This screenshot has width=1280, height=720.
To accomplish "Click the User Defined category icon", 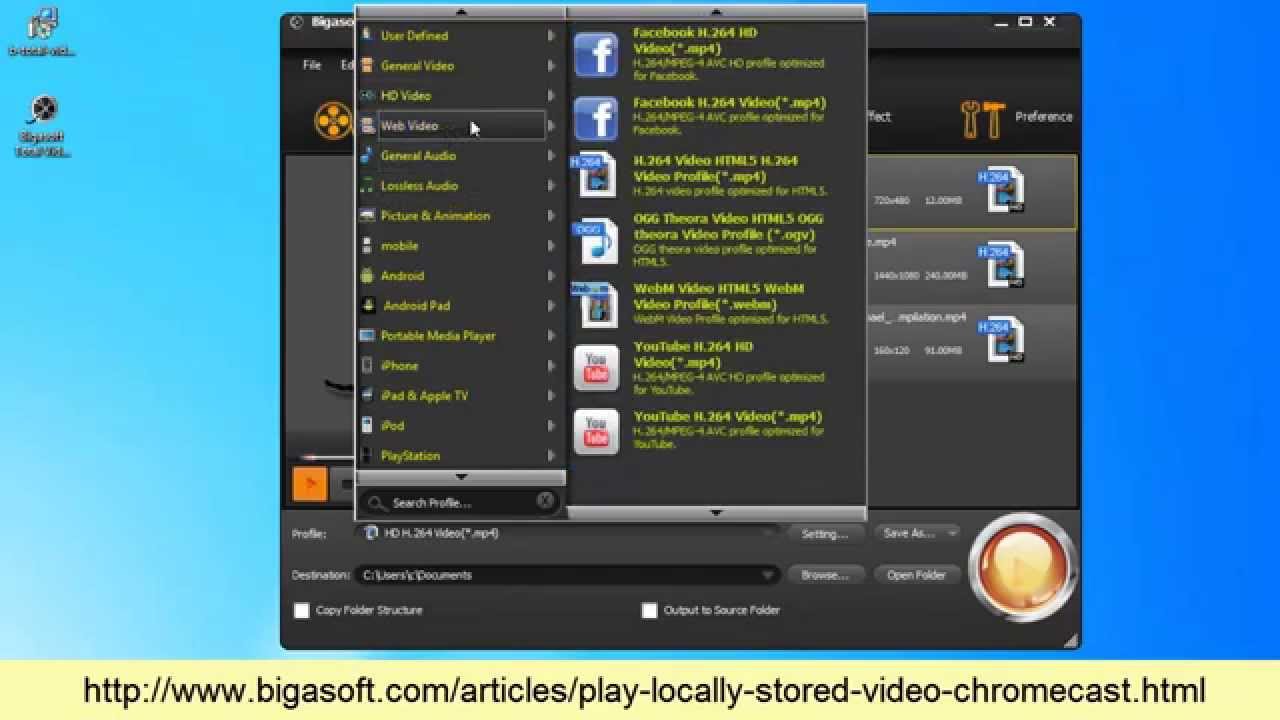I will [367, 36].
